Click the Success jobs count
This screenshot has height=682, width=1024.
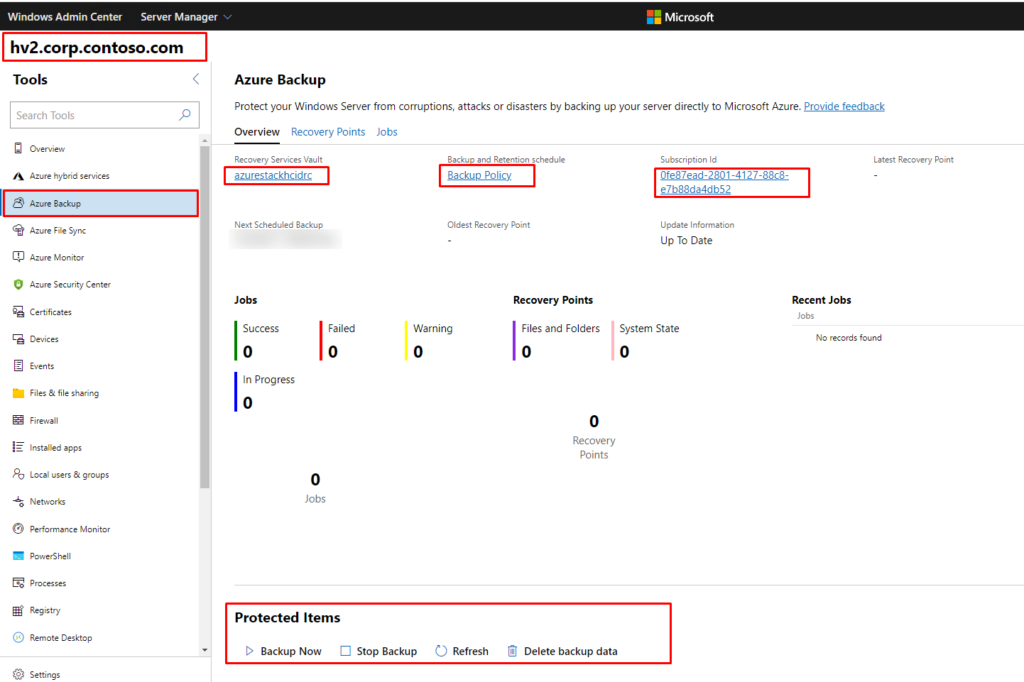coord(248,351)
